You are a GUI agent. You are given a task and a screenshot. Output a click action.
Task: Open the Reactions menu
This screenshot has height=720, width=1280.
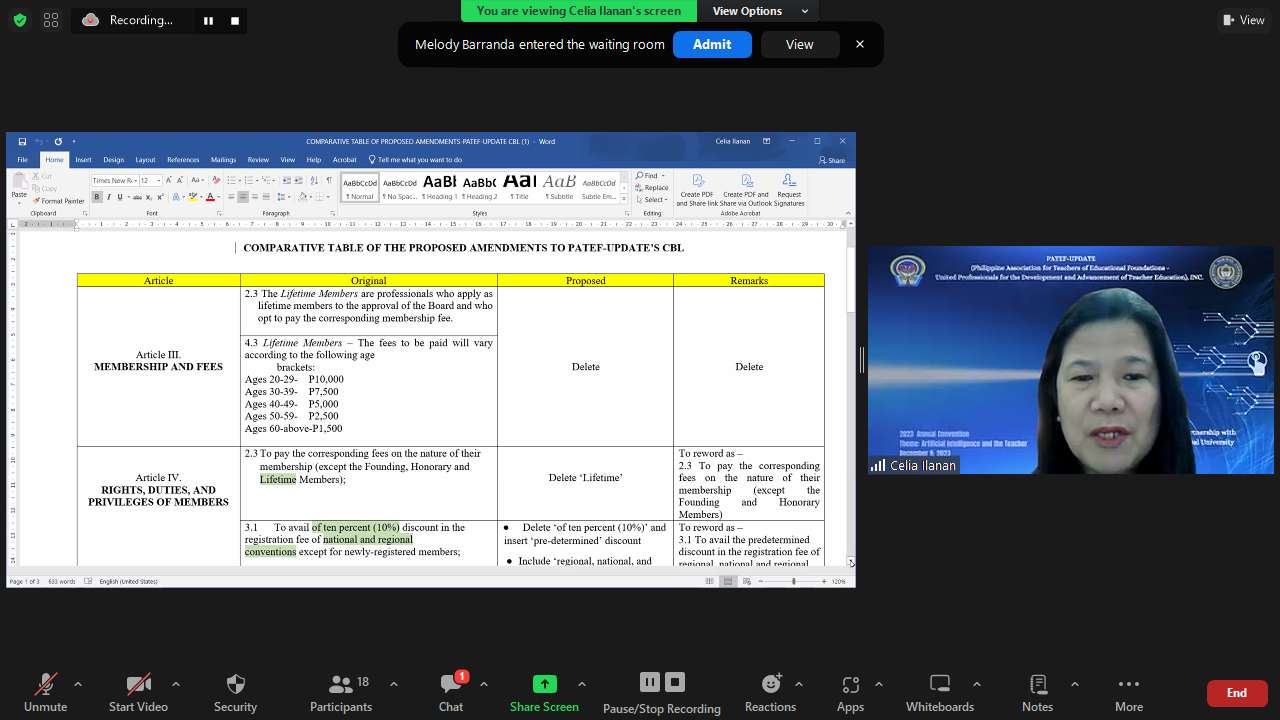point(770,685)
